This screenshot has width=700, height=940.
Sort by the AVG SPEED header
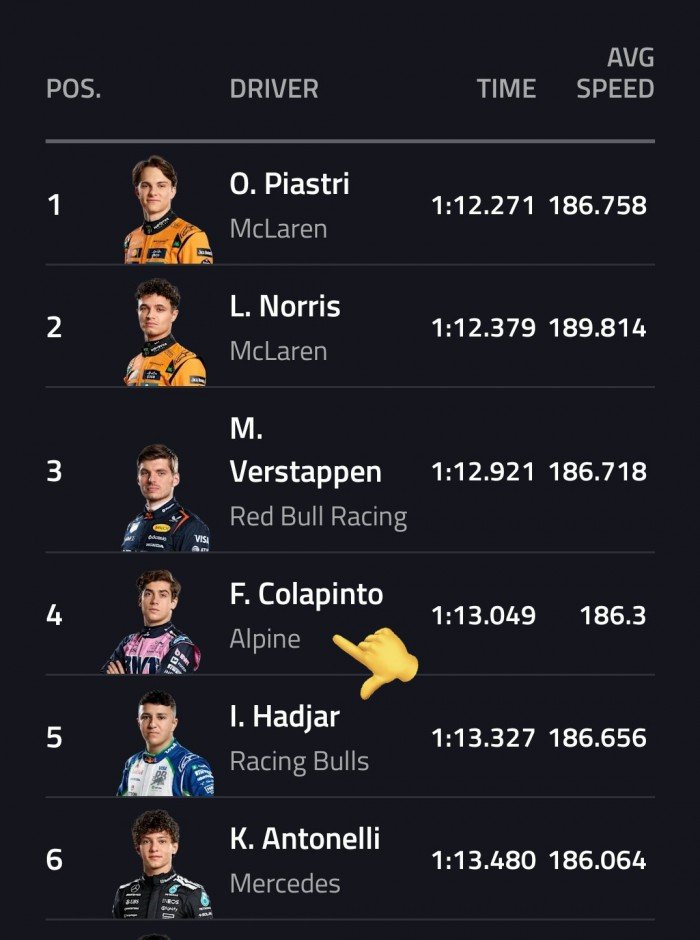click(x=615, y=73)
